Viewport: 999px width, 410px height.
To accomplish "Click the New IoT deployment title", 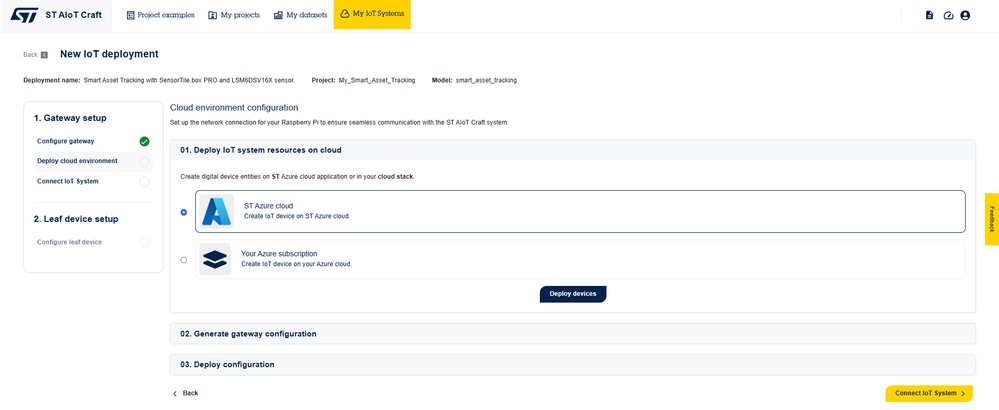I will (x=109, y=54).
